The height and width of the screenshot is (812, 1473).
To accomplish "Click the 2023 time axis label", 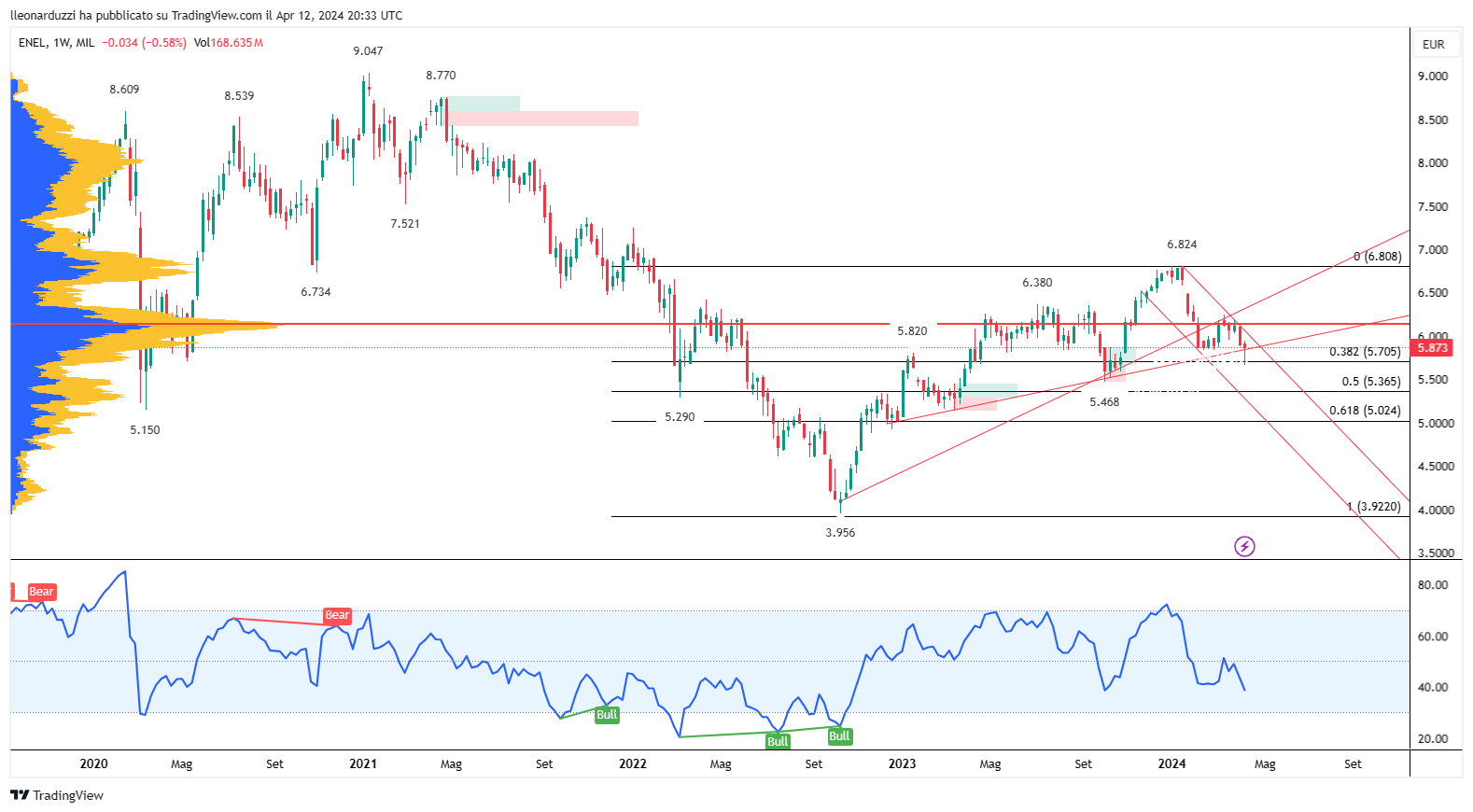I will point(902,764).
